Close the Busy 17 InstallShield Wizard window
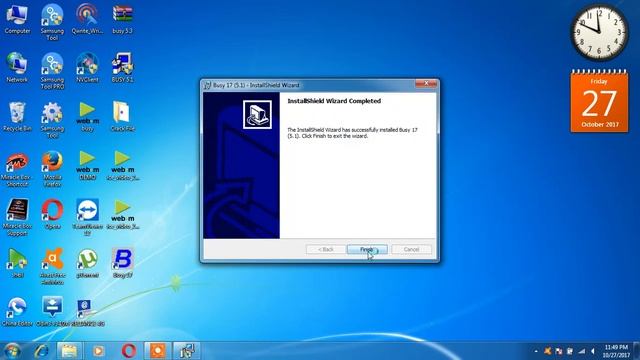The width and height of the screenshot is (640, 360). [426, 83]
